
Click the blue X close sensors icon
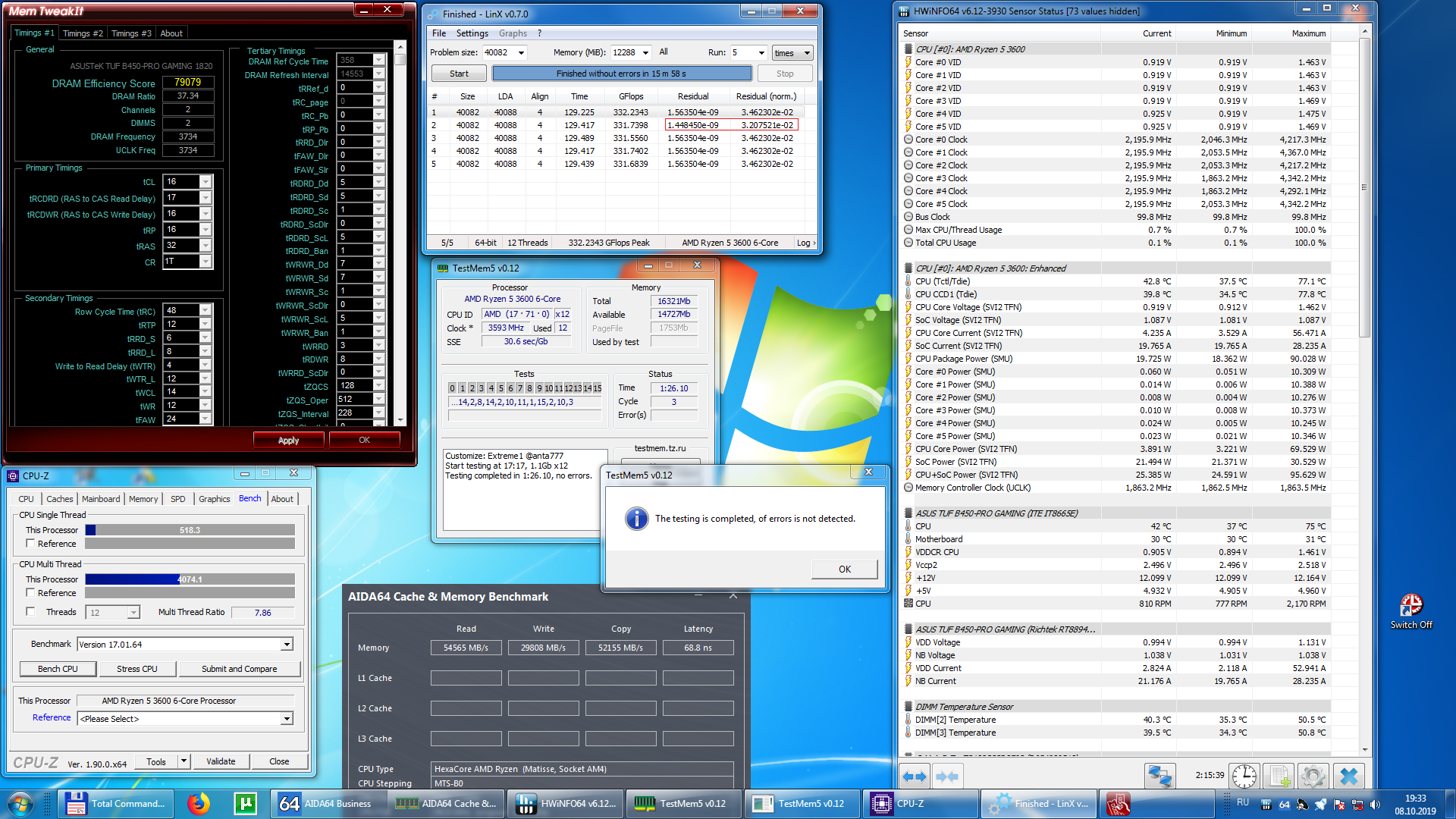[1348, 776]
